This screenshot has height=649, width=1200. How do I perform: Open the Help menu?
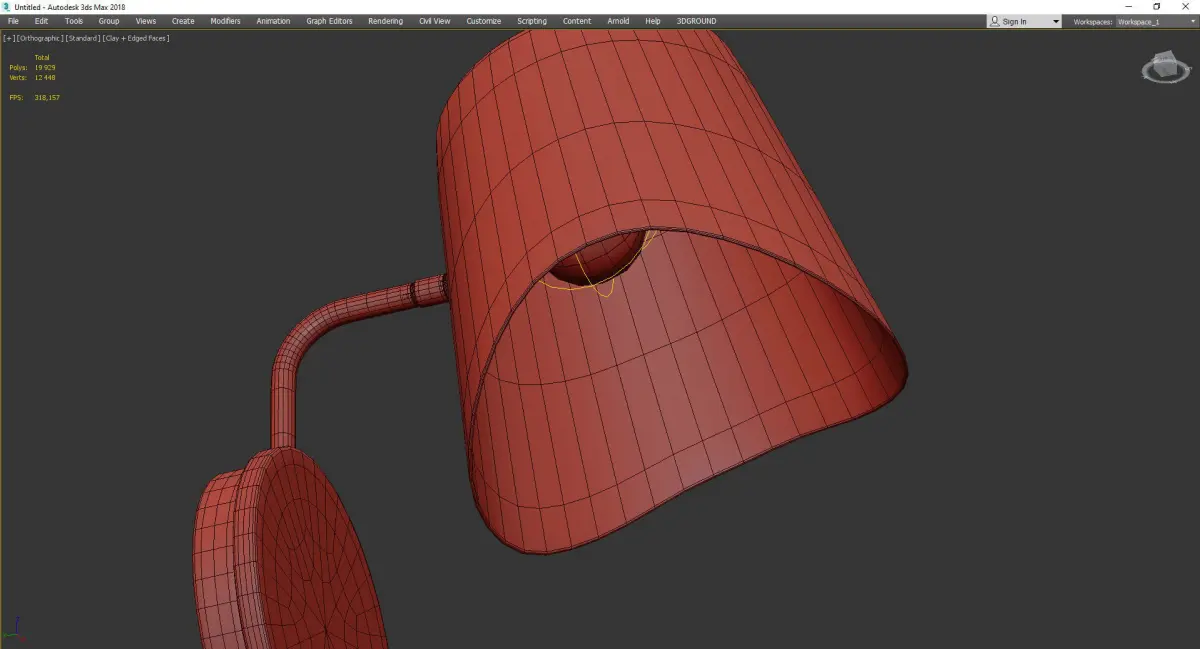click(x=653, y=21)
